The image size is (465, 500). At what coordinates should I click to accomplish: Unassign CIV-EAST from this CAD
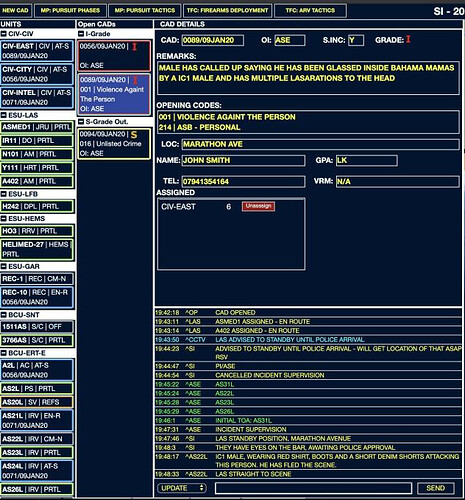tap(258, 206)
